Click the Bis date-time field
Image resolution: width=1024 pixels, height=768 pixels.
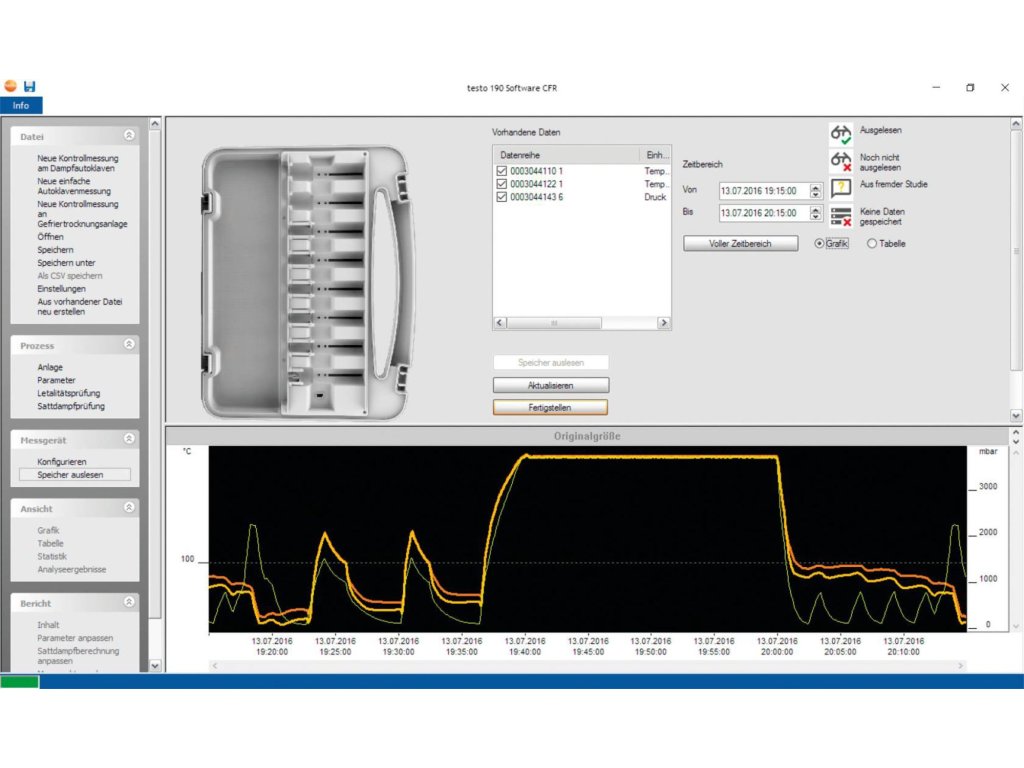[763, 213]
